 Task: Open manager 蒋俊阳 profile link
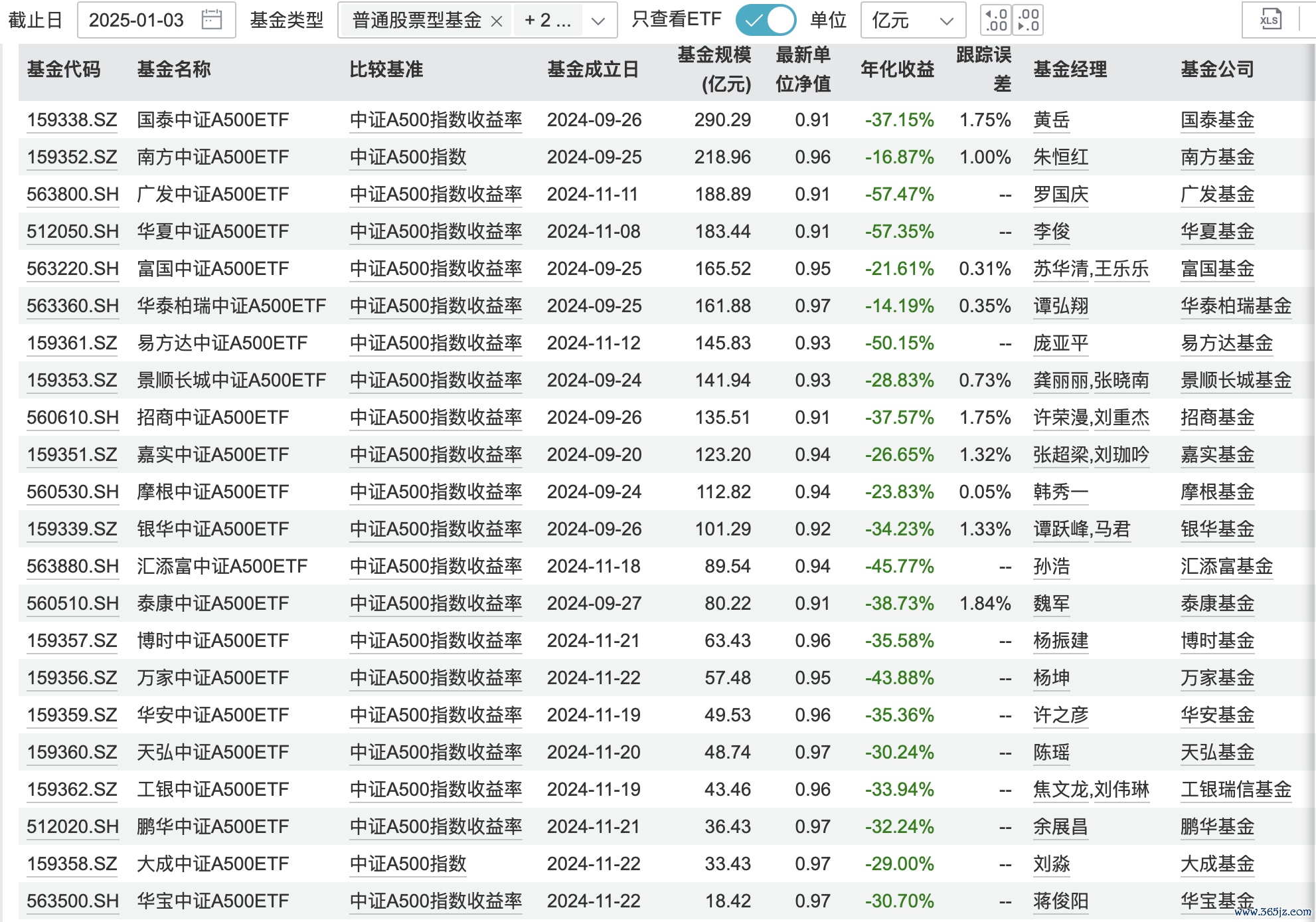[1061, 901]
